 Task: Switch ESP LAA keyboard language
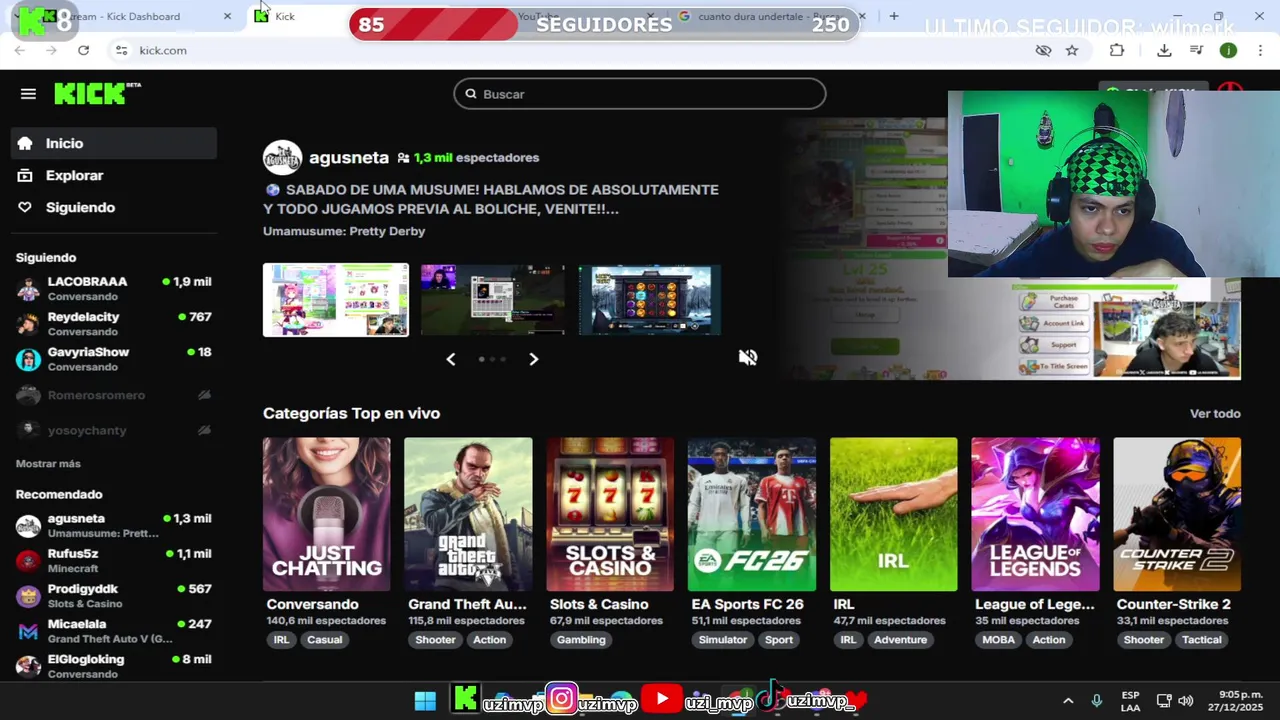[1130, 701]
